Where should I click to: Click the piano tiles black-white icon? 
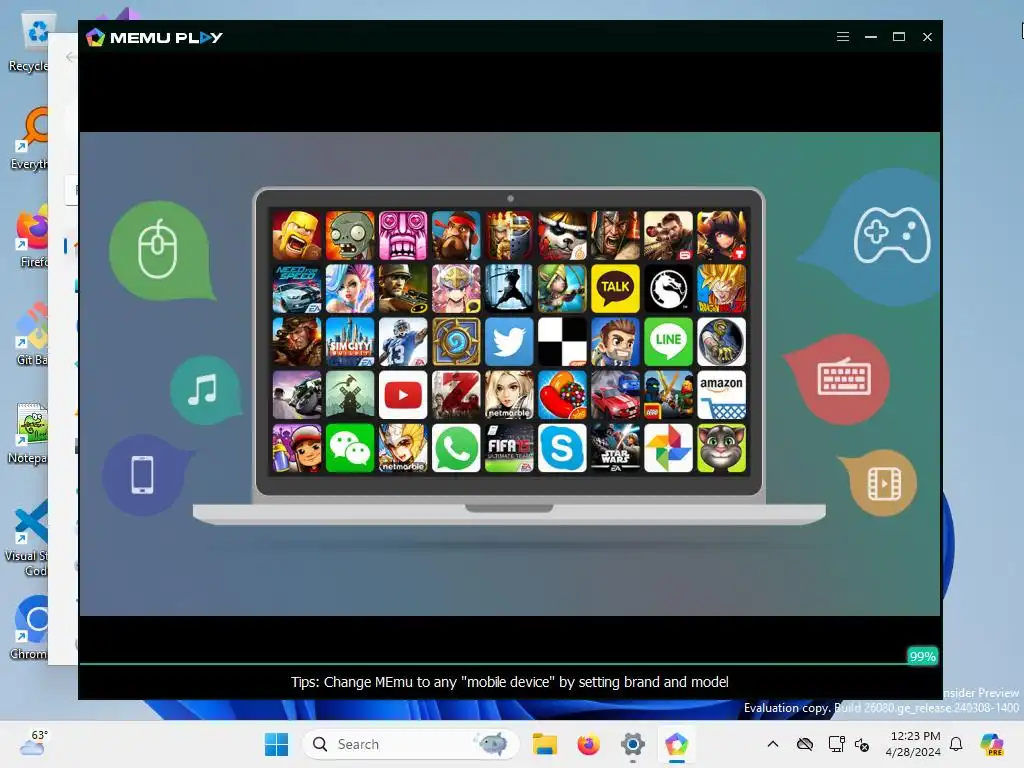click(x=562, y=342)
